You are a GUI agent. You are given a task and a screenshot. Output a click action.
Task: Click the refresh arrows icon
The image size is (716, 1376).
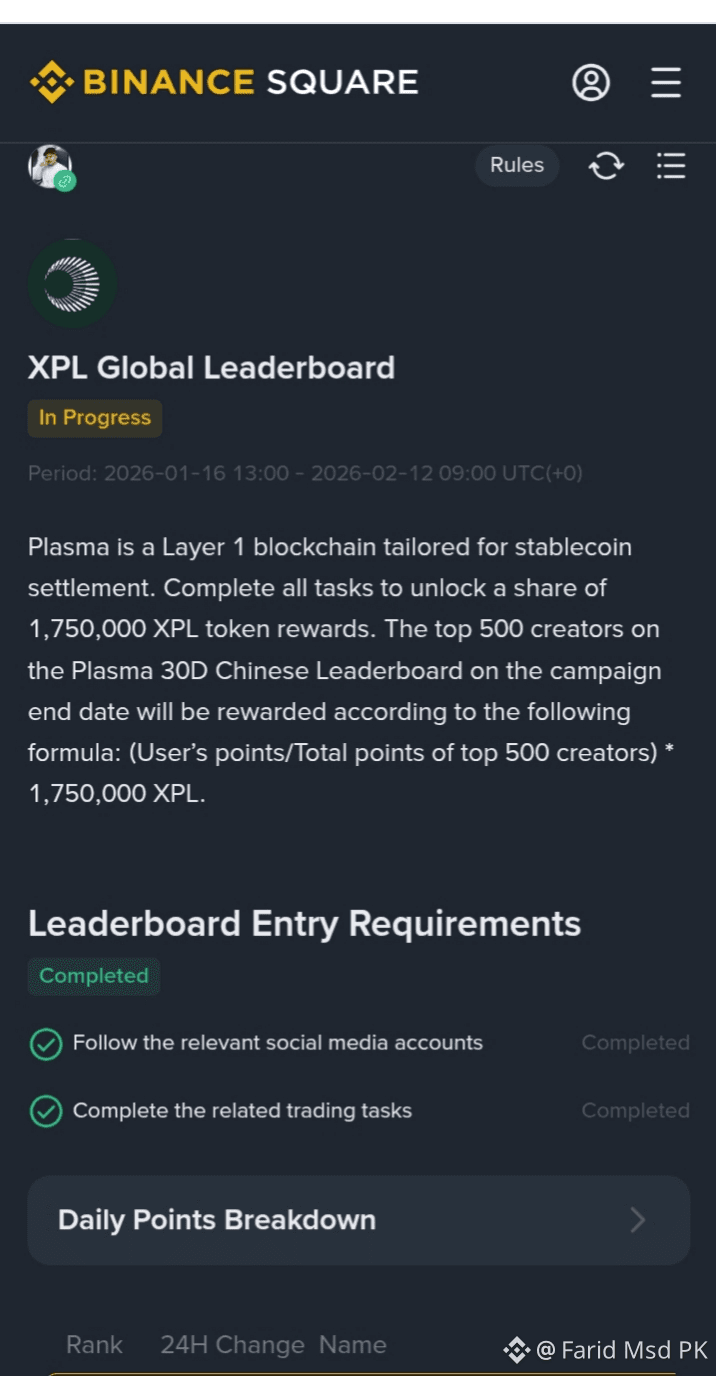606,166
